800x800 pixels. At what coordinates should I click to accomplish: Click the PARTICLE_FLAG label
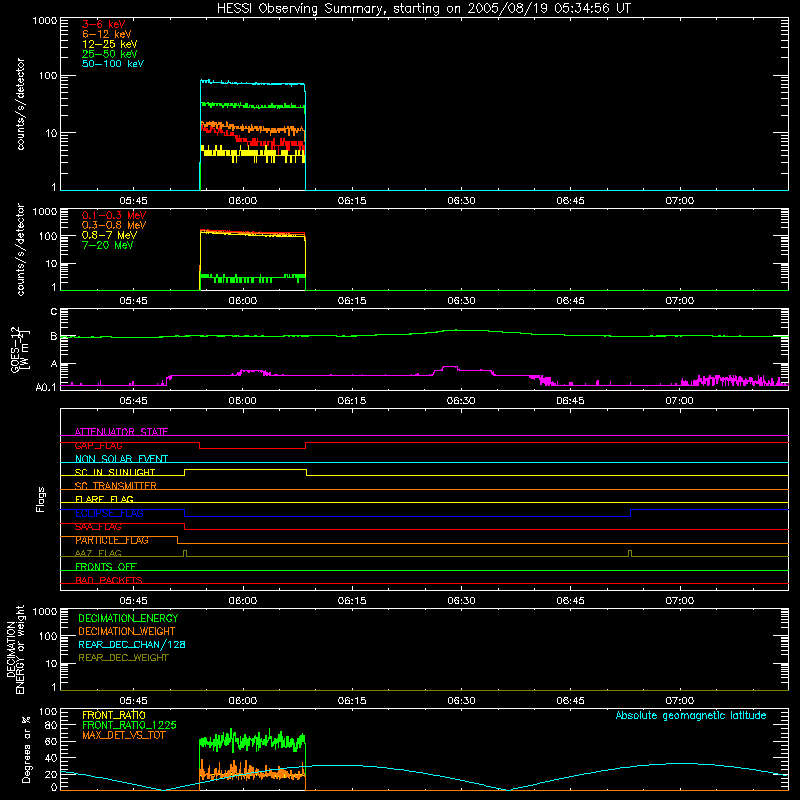click(112, 540)
